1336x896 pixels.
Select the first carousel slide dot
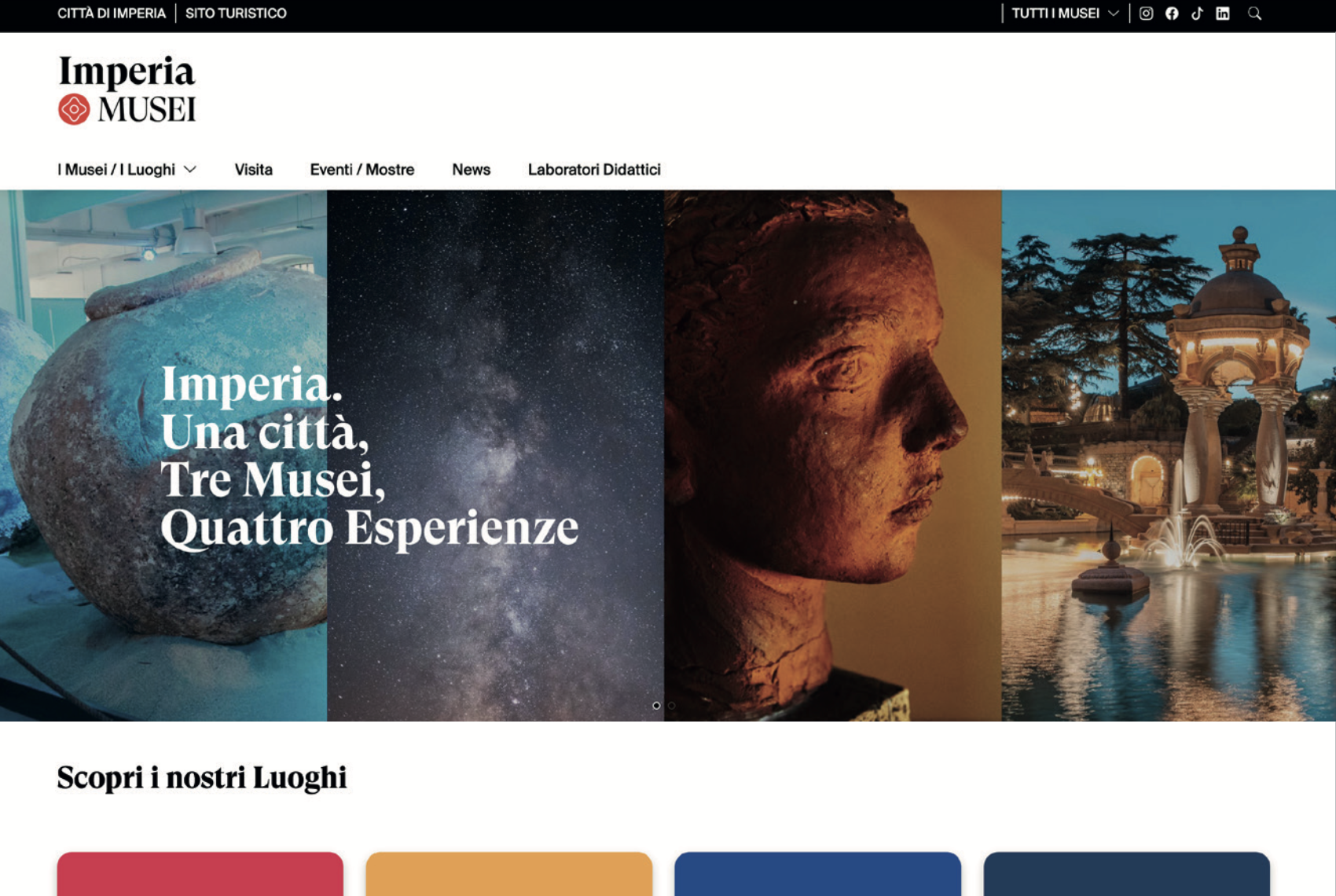656,706
